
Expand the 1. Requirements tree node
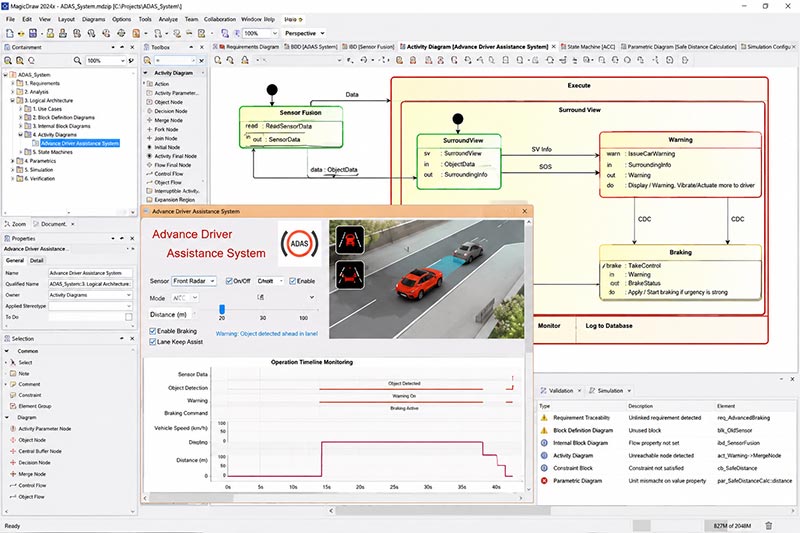pyautogui.click(x=13, y=83)
